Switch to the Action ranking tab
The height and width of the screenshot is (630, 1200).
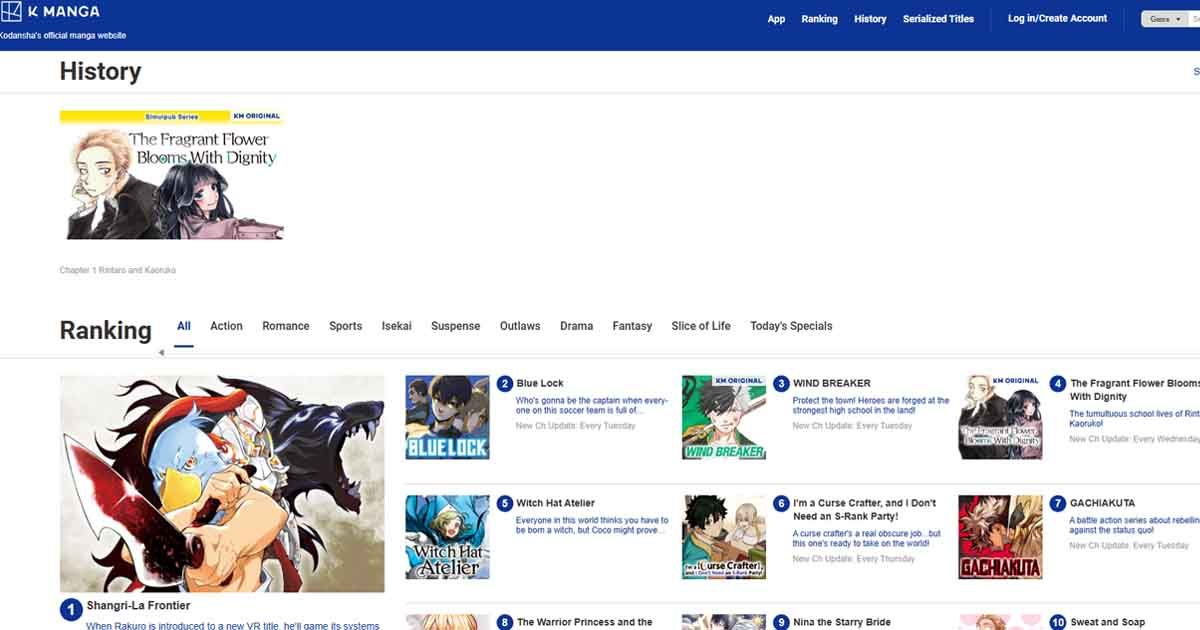[226, 326]
